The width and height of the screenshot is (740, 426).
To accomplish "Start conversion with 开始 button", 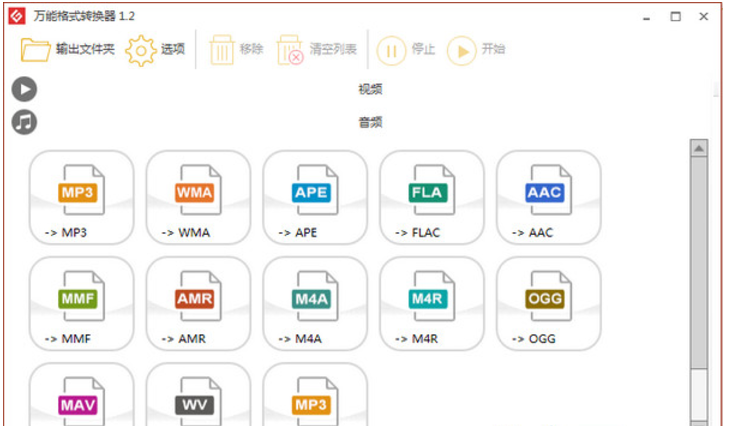I will coord(476,50).
